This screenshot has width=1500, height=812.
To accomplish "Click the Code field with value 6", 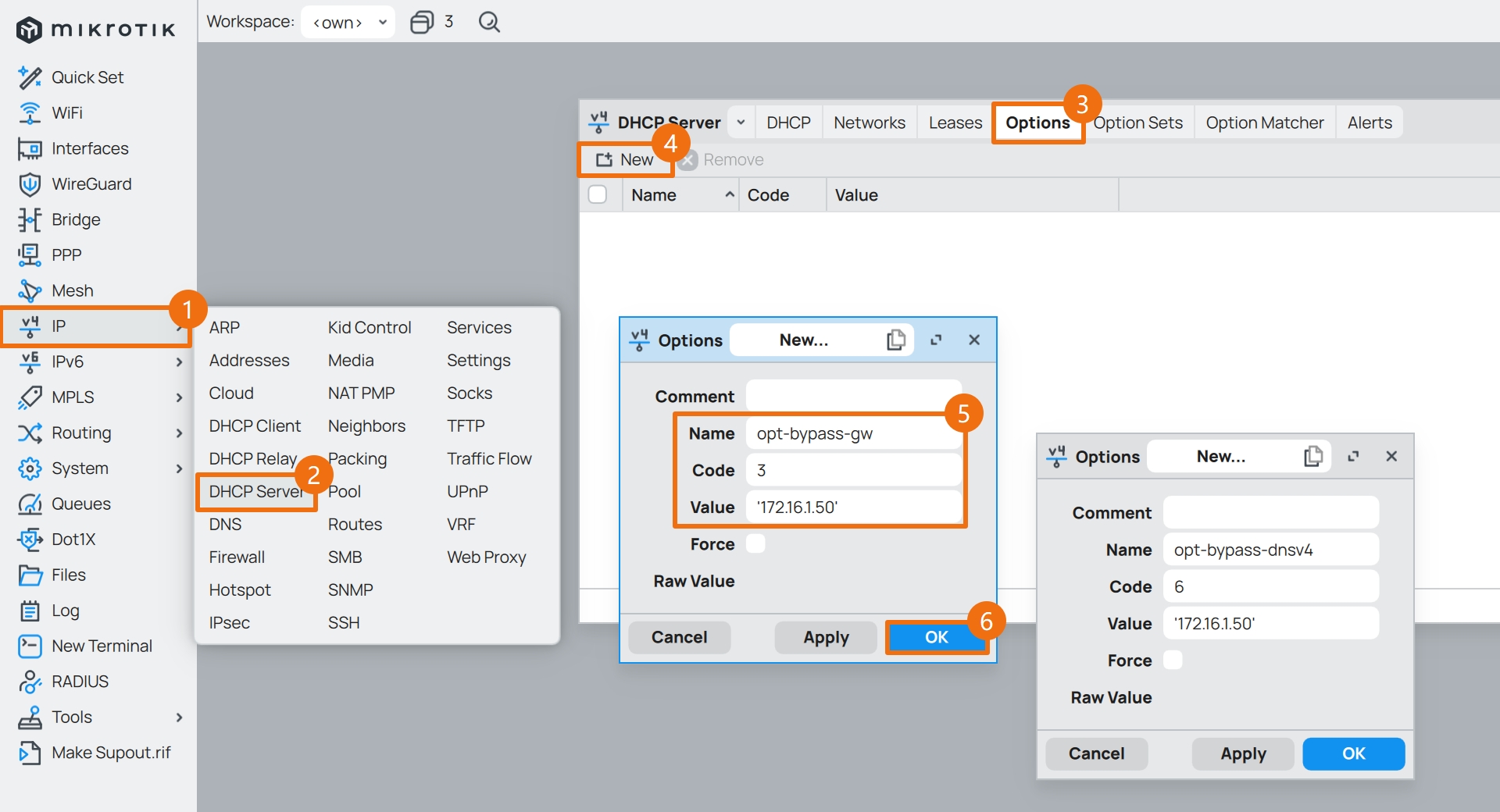I will pos(1270,586).
